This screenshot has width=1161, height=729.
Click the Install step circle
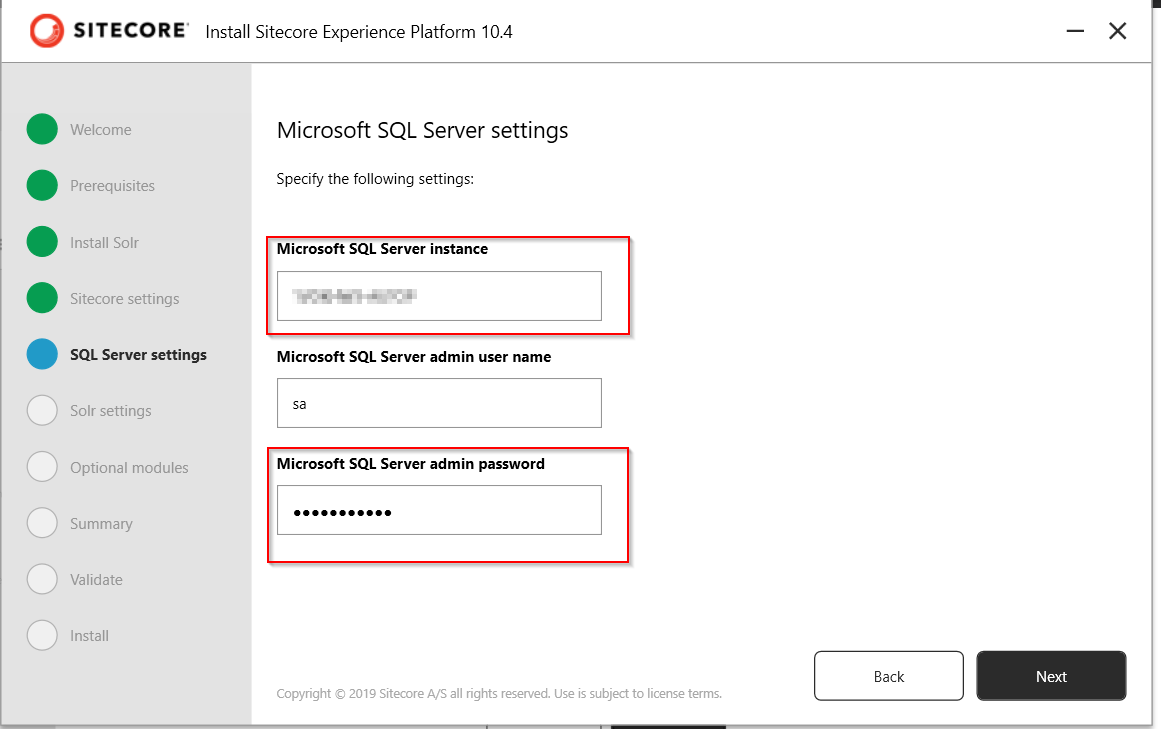(42, 635)
